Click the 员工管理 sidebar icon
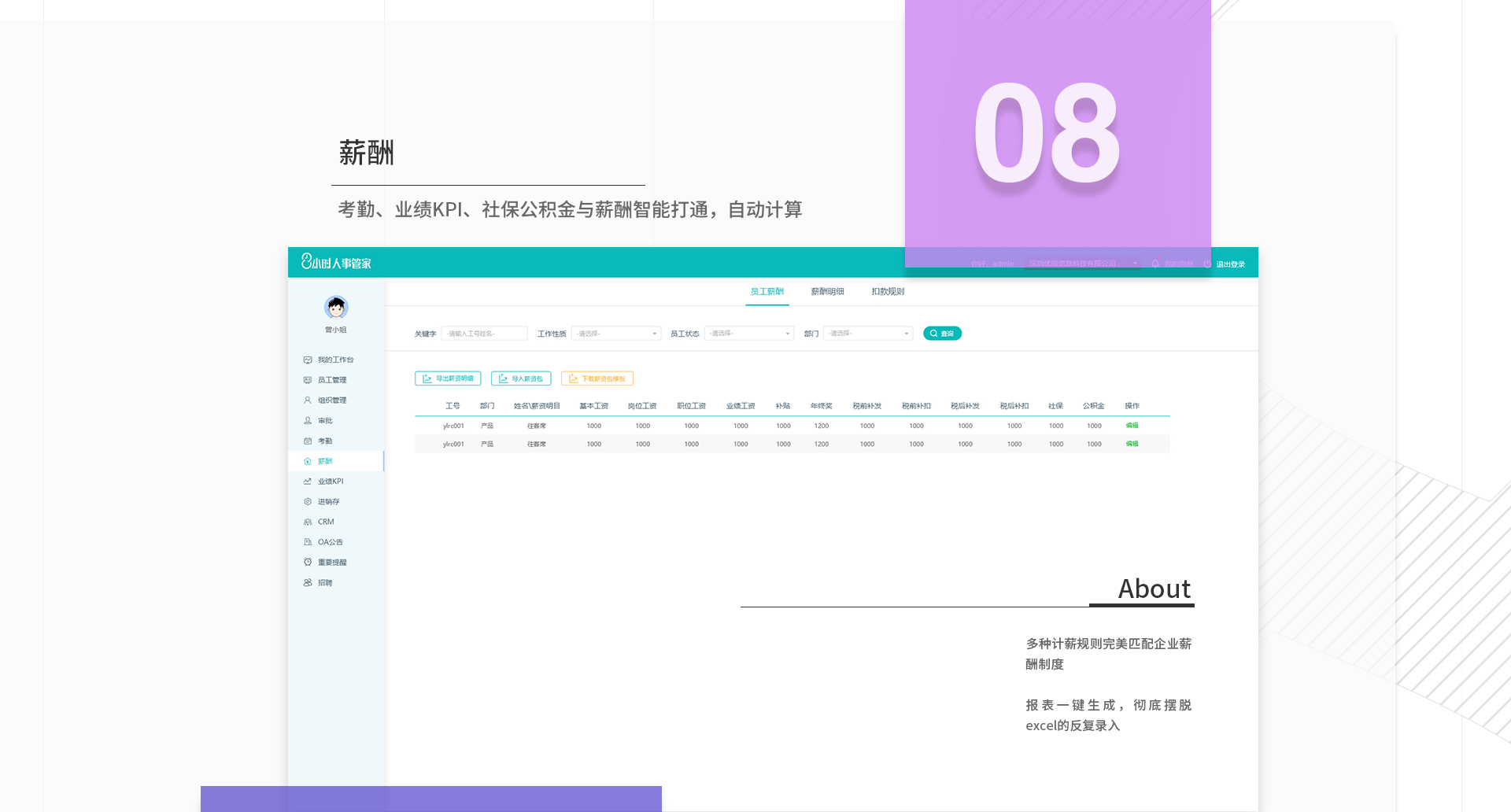 [308, 380]
